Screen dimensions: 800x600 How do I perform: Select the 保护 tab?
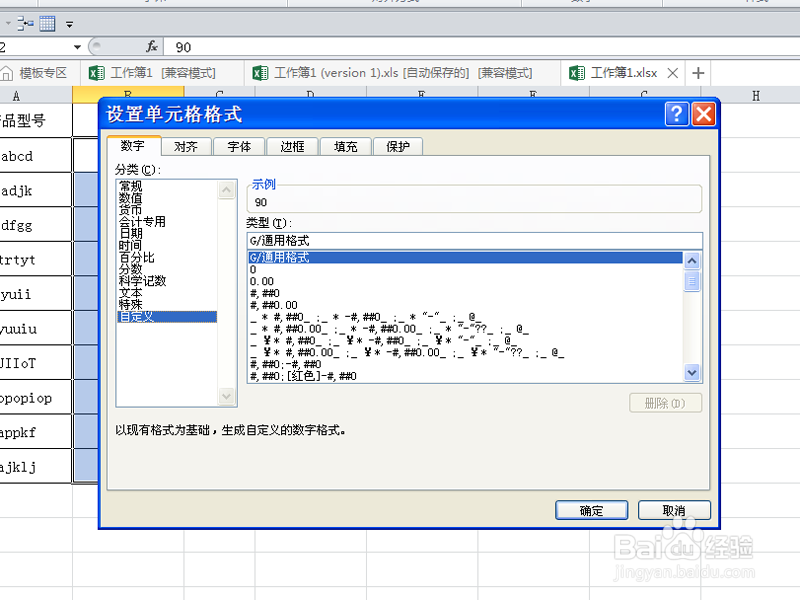click(x=398, y=146)
